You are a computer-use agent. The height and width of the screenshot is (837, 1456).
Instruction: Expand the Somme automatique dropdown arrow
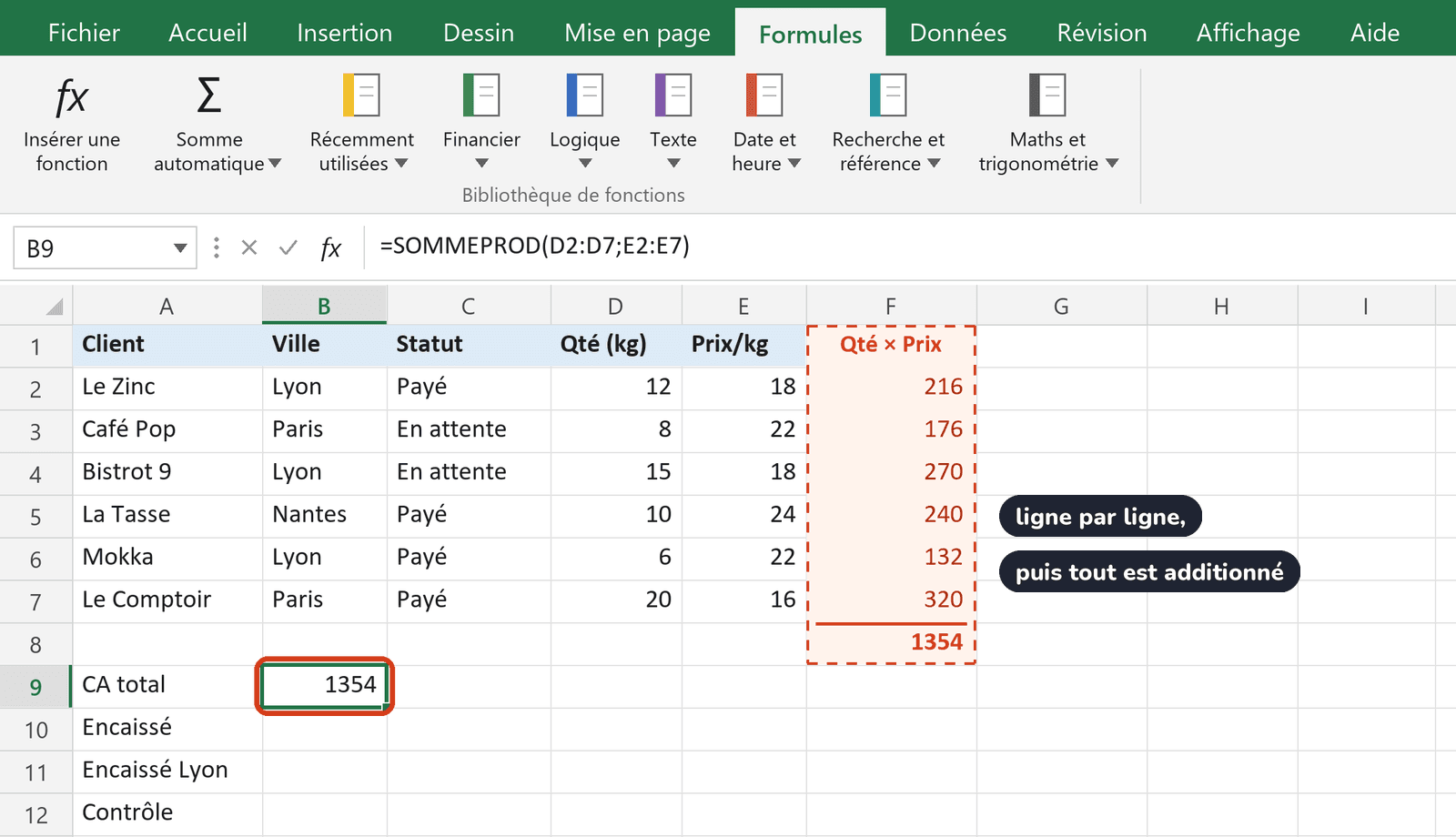click(x=275, y=164)
